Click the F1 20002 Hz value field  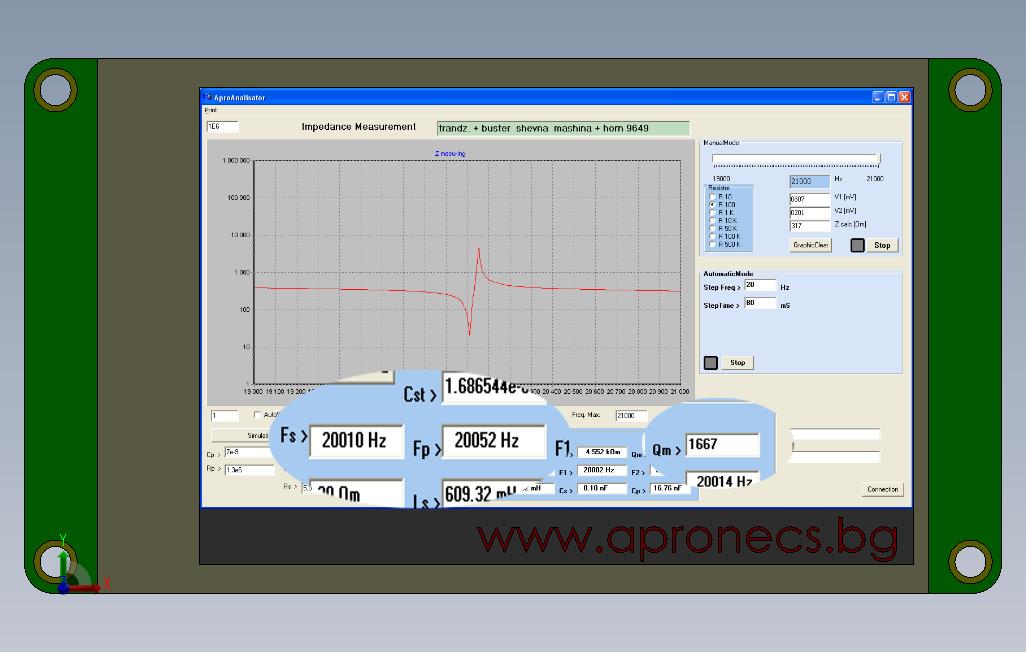pyautogui.click(x=602, y=470)
